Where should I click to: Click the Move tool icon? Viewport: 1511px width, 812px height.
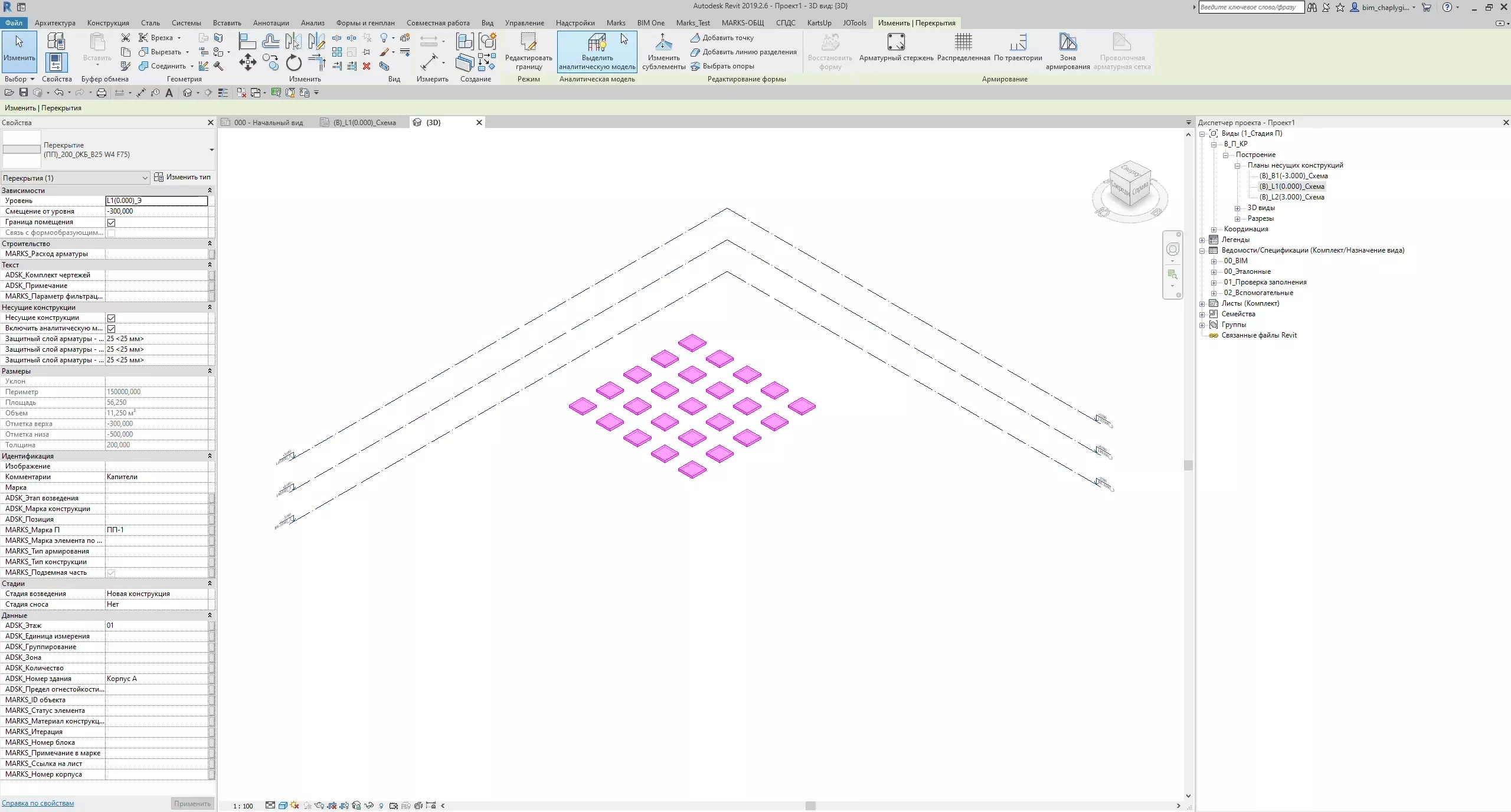(x=247, y=63)
